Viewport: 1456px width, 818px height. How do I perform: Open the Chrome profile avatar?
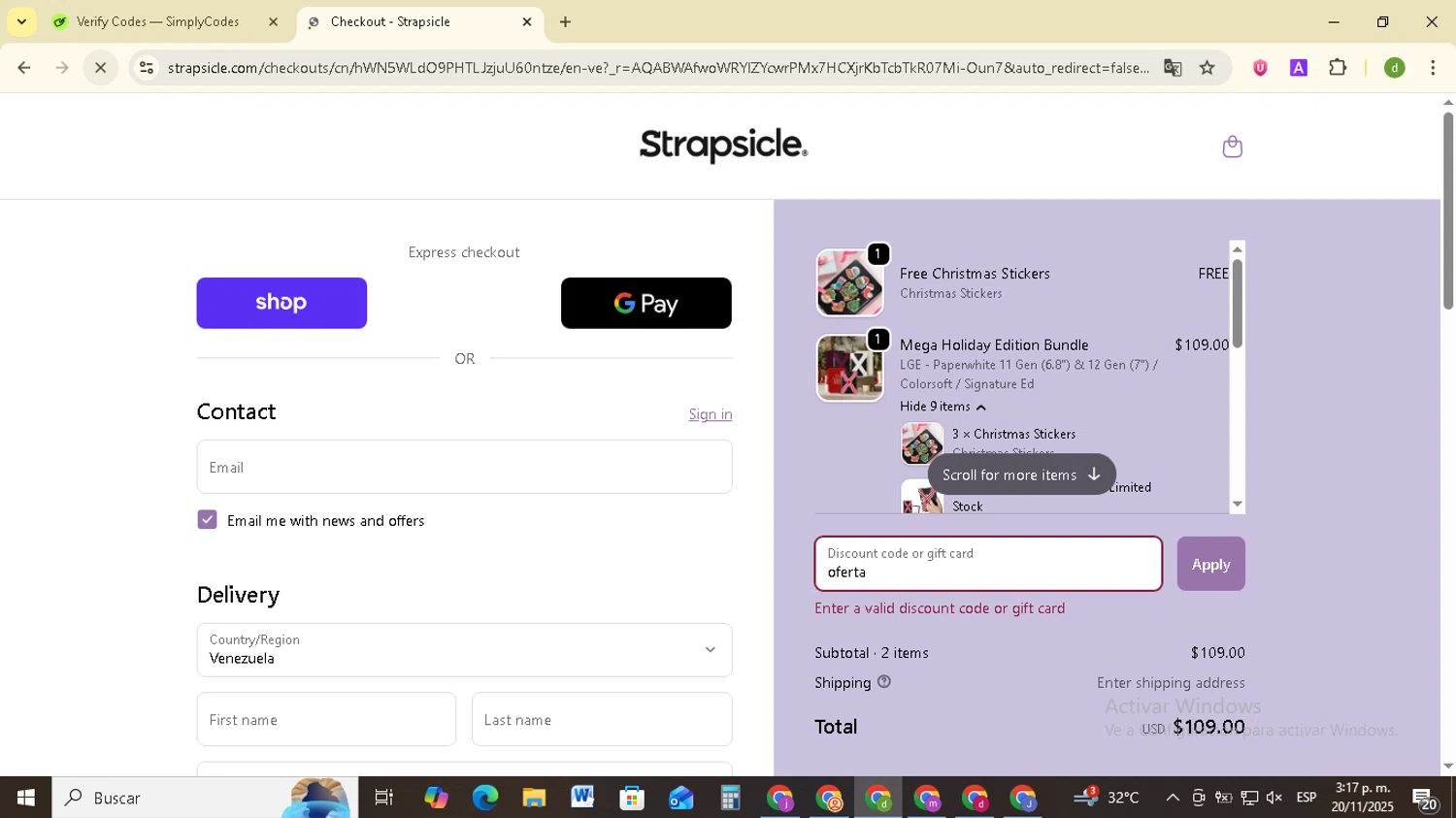coord(1395,68)
